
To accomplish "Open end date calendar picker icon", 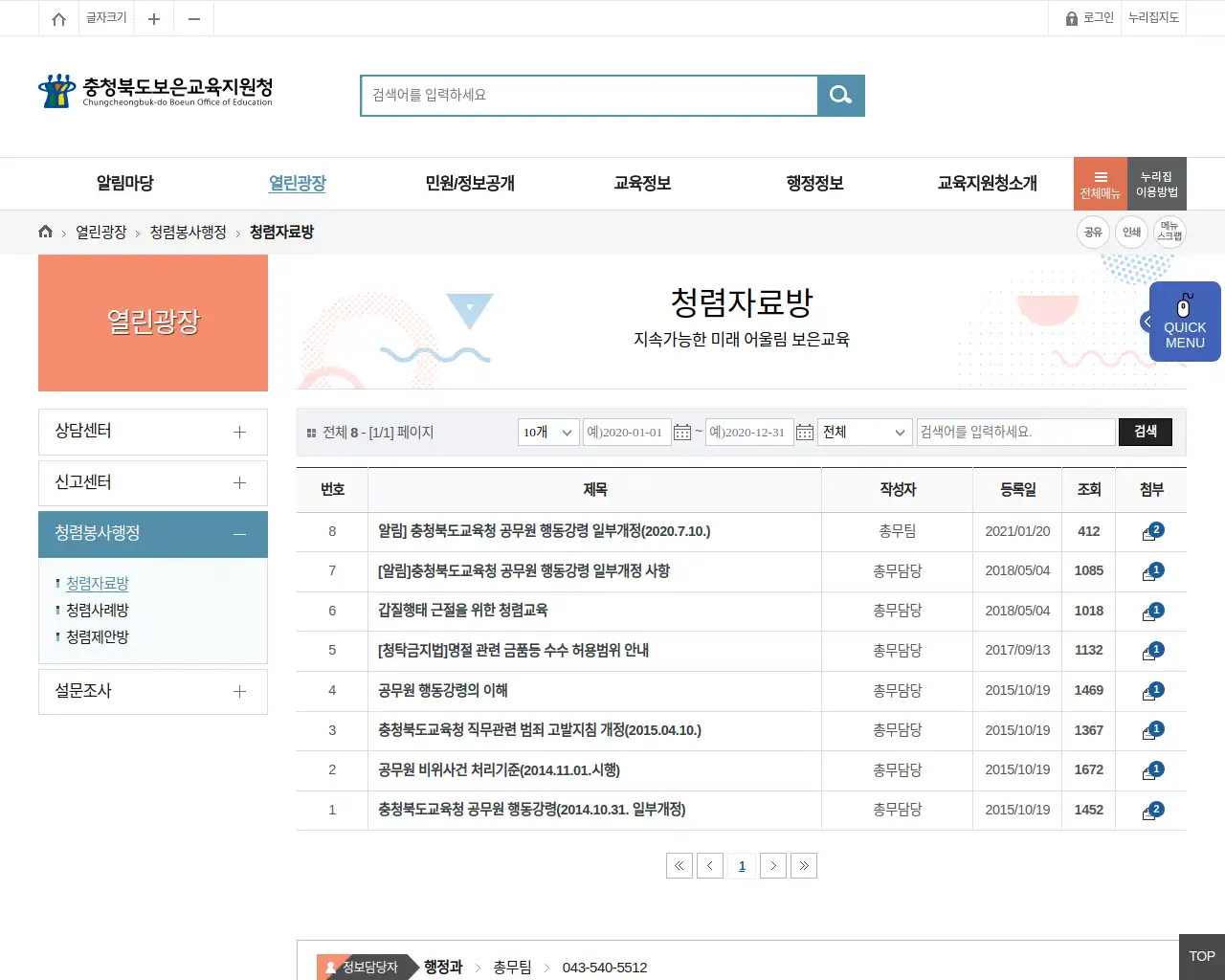I will coord(805,433).
